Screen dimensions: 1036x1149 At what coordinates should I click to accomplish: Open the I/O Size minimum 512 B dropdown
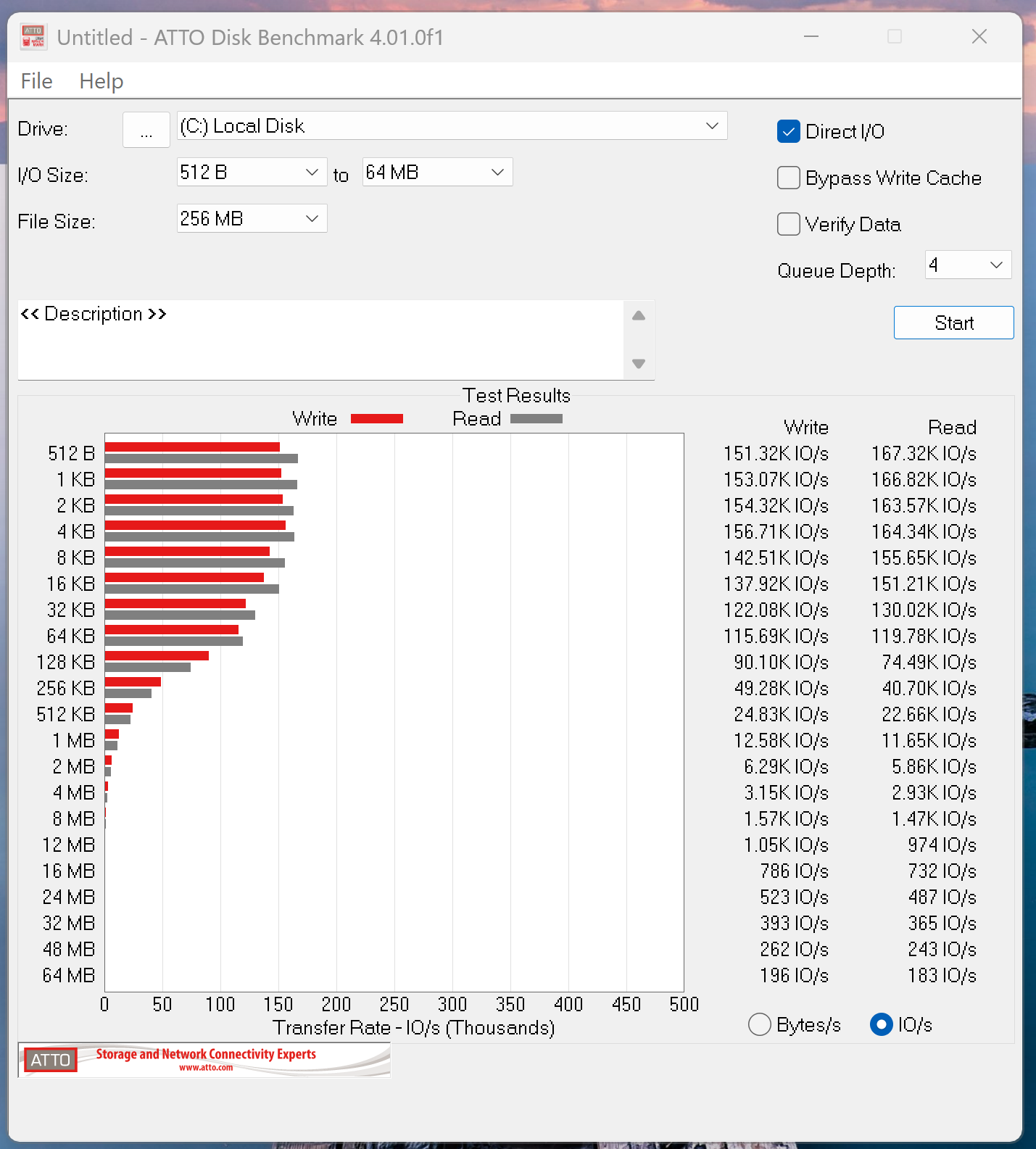pyautogui.click(x=252, y=173)
